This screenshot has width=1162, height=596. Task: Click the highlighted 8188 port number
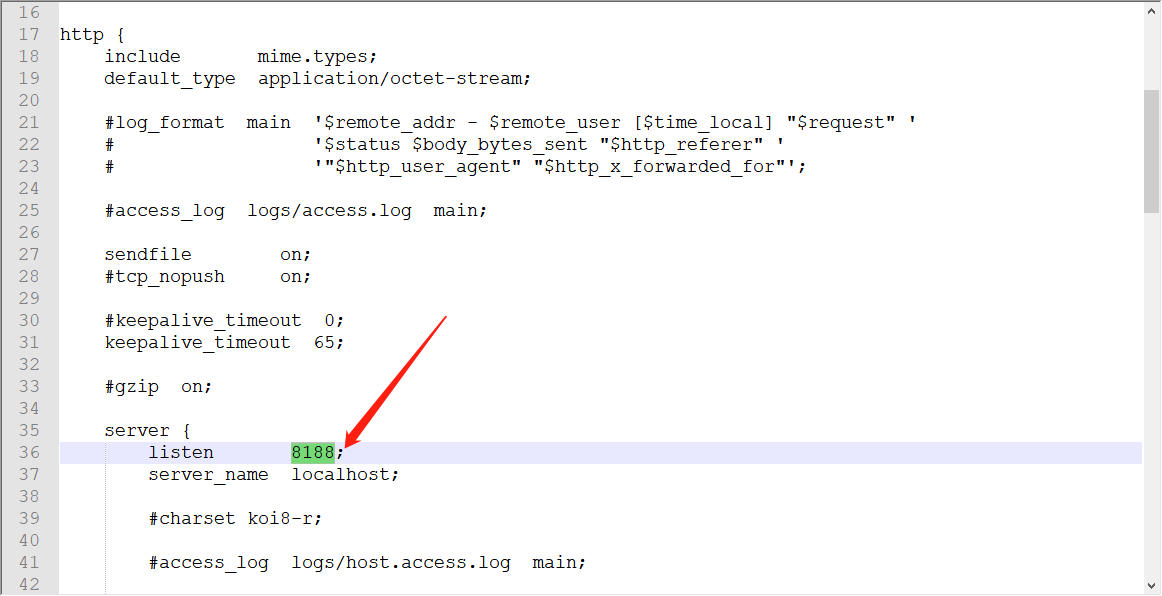312,453
